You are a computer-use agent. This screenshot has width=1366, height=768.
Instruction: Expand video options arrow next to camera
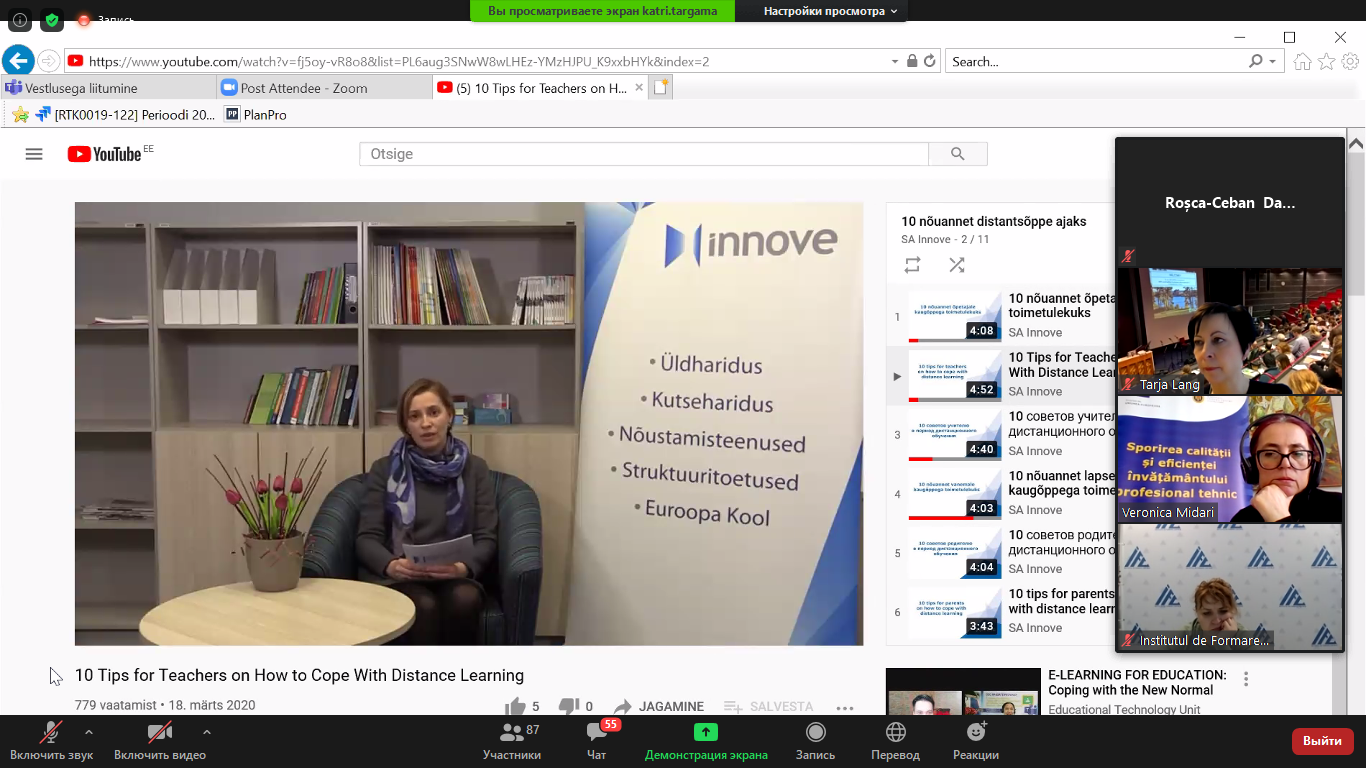coord(207,731)
